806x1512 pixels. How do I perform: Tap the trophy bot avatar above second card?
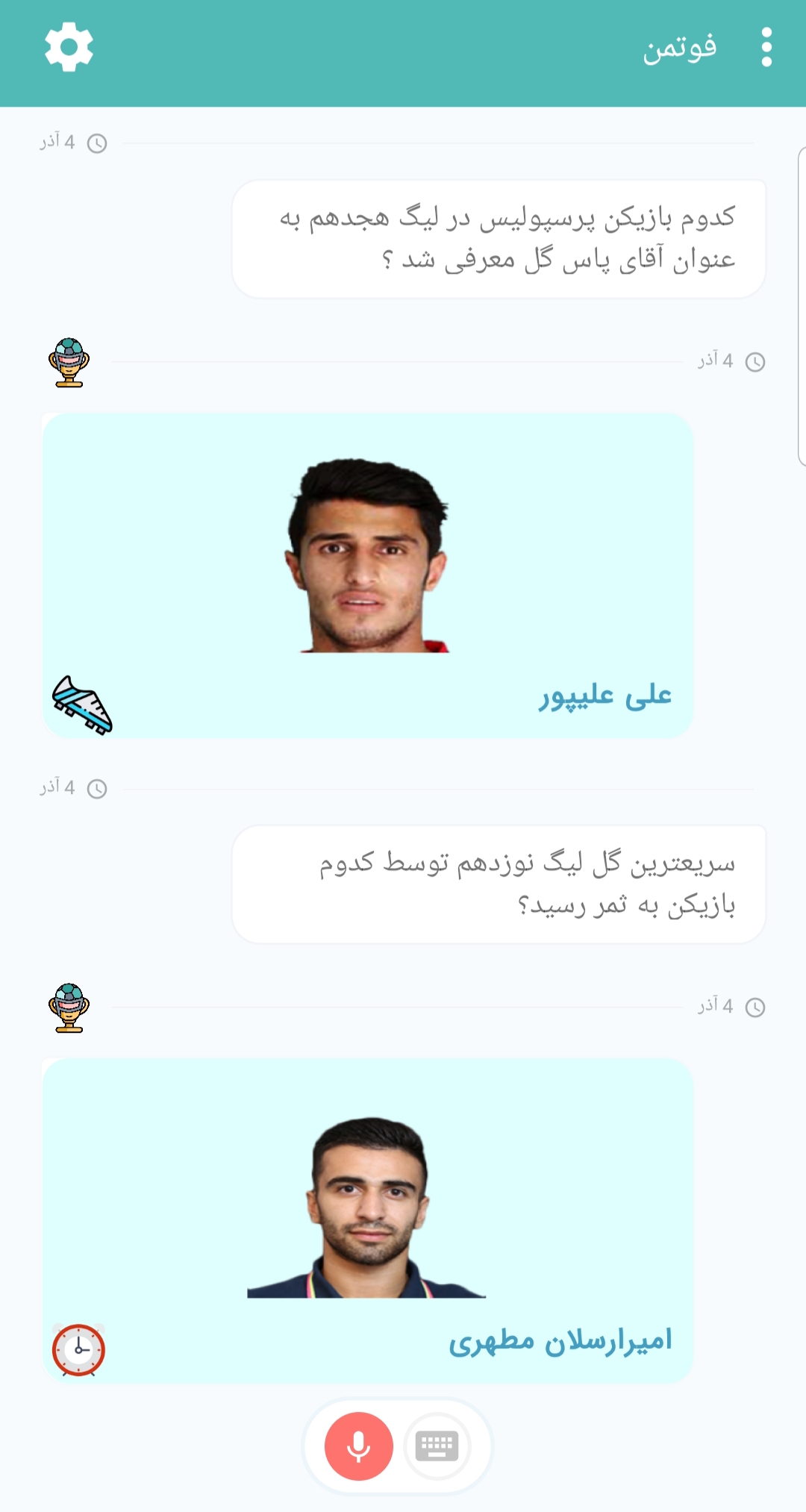click(69, 1008)
